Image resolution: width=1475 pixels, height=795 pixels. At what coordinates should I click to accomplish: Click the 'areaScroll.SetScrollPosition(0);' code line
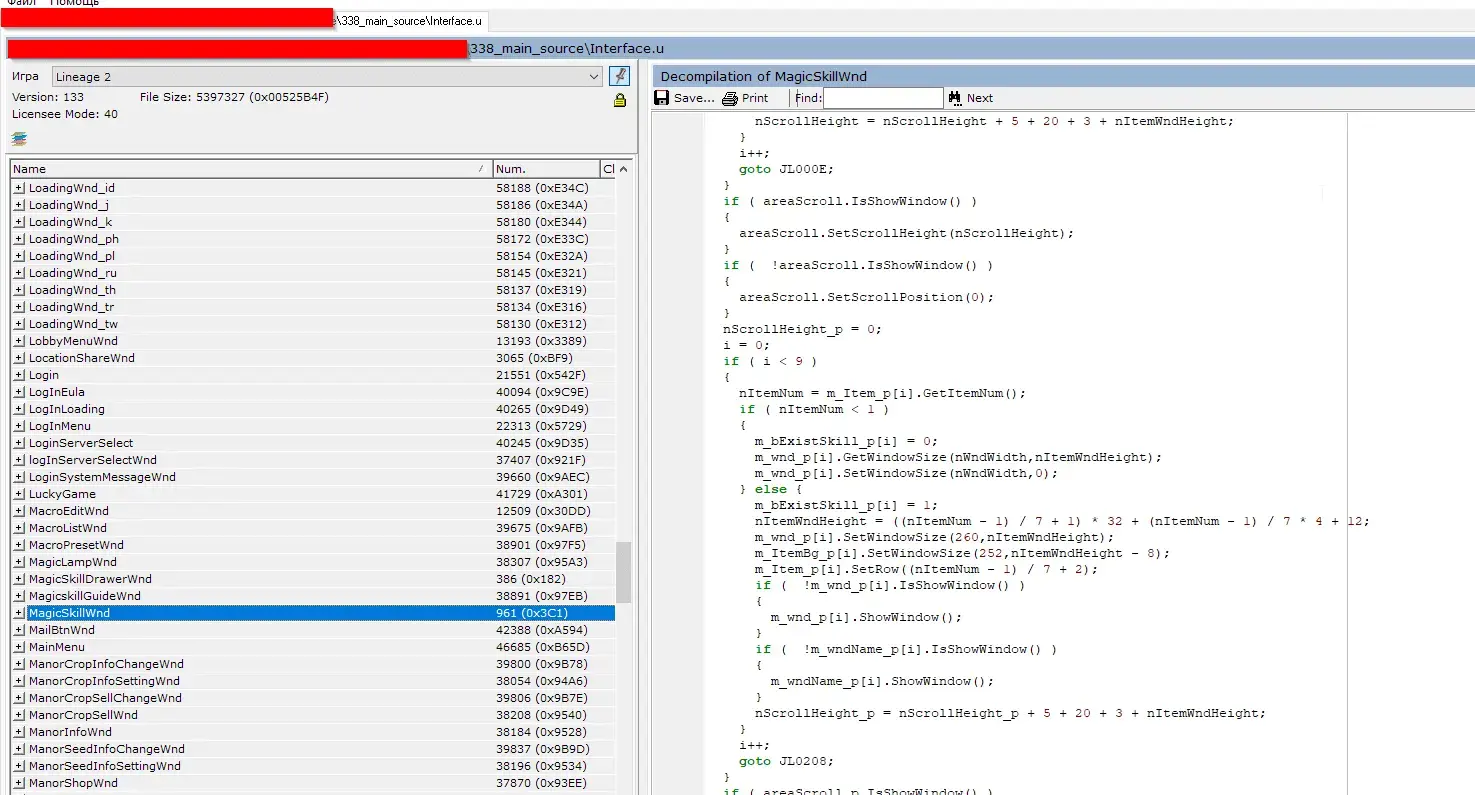tap(867, 297)
